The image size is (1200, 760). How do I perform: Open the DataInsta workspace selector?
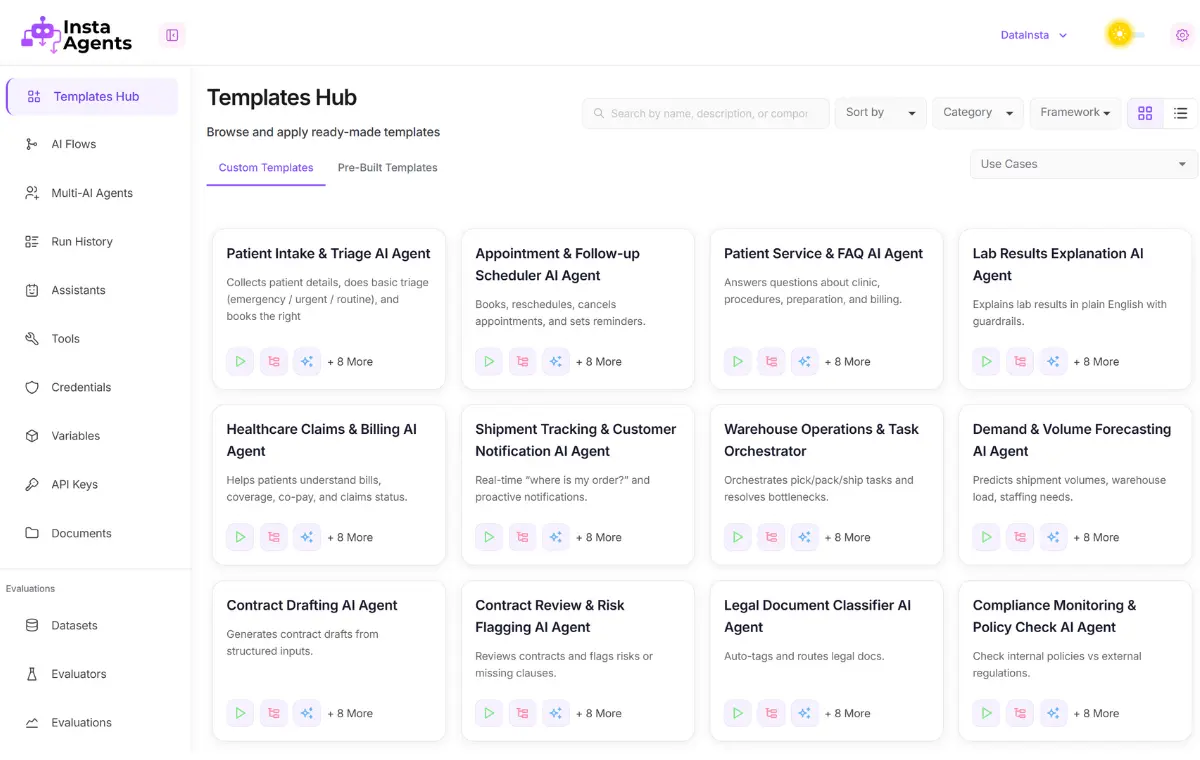coord(1034,35)
